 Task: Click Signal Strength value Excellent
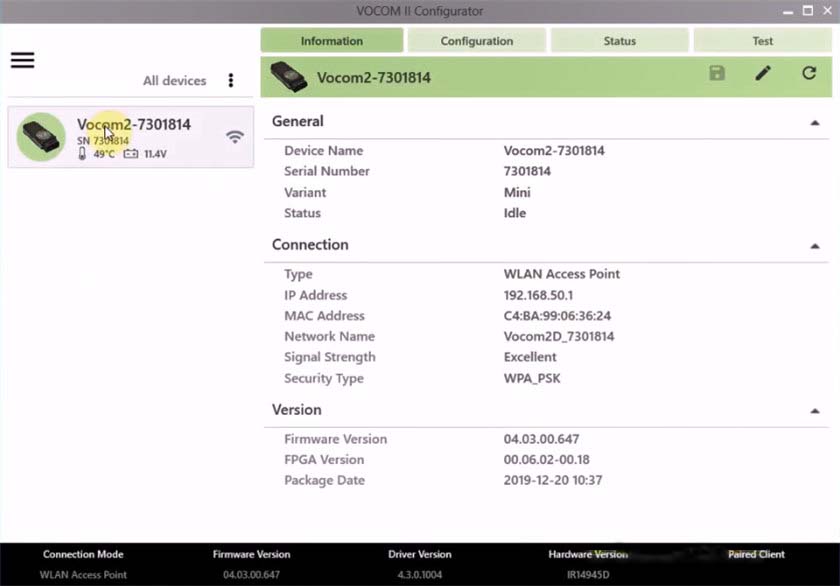pos(530,357)
